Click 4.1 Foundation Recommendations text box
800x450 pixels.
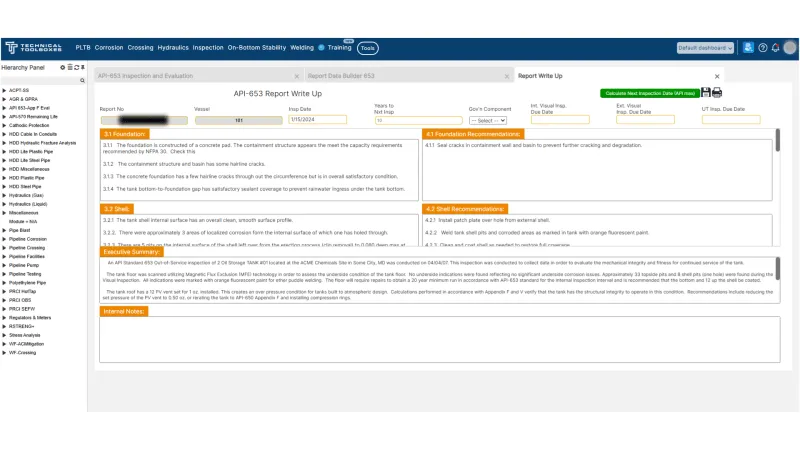[597, 169]
